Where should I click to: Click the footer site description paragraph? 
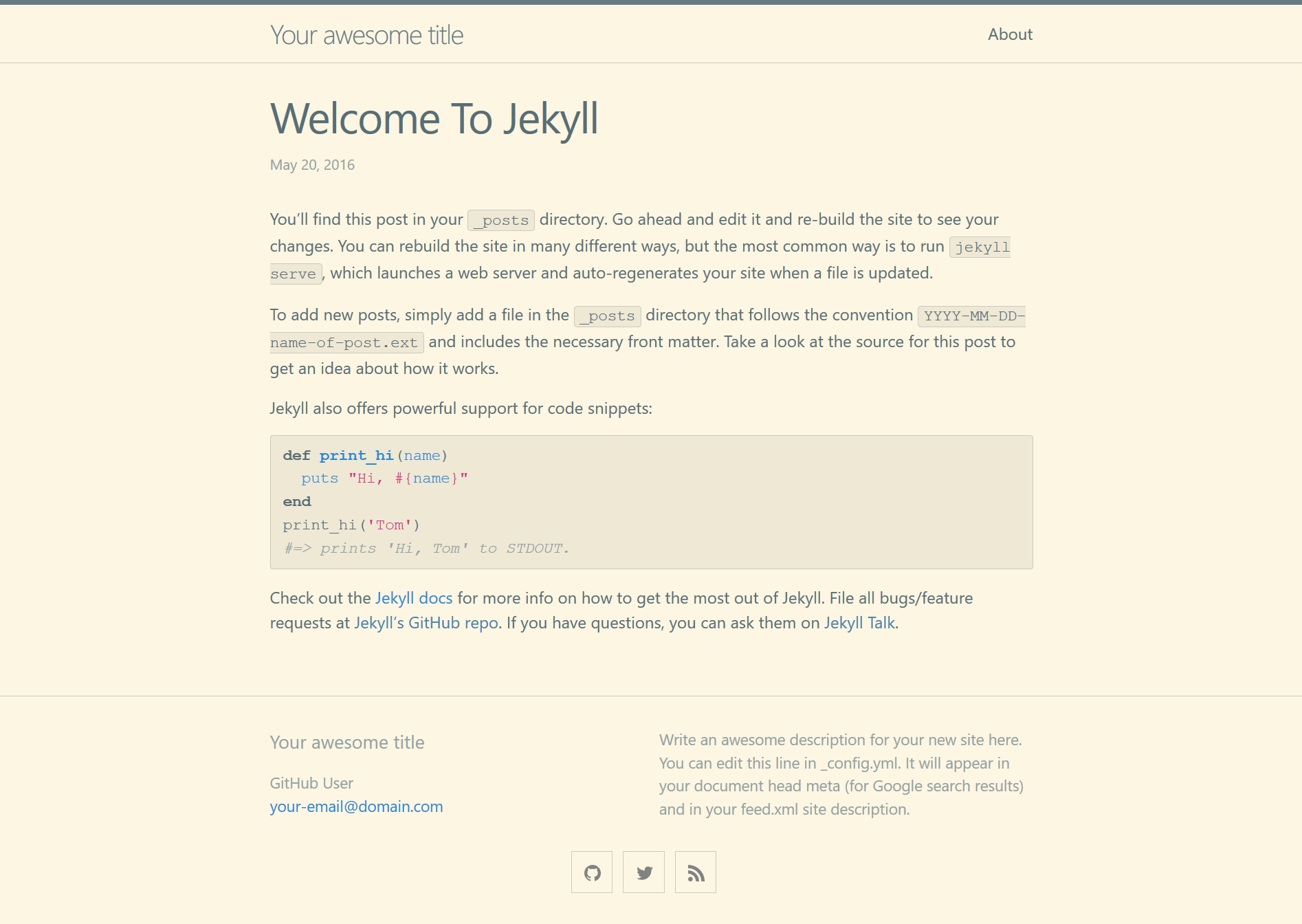pos(841,775)
